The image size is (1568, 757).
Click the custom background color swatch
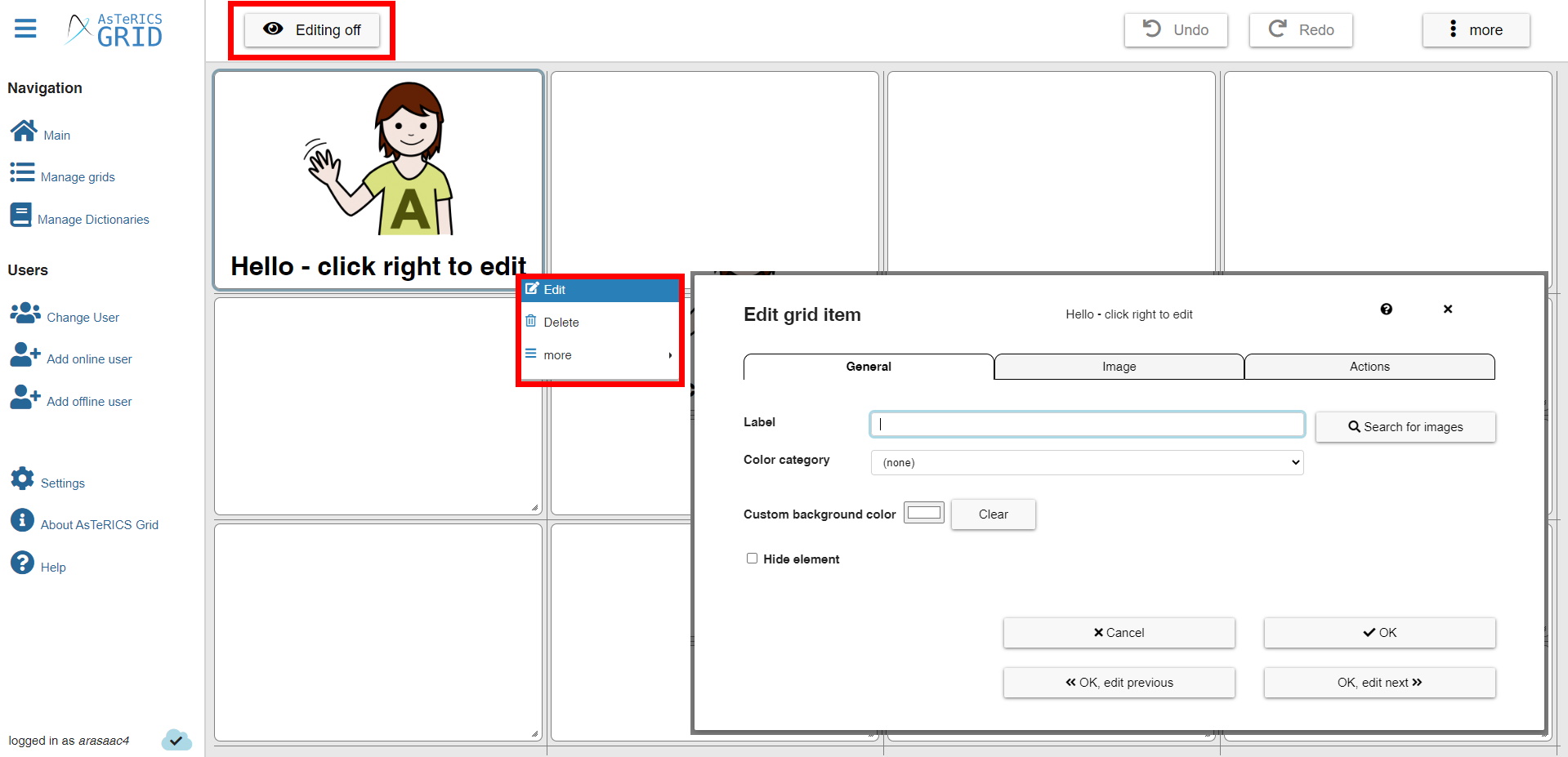point(922,512)
